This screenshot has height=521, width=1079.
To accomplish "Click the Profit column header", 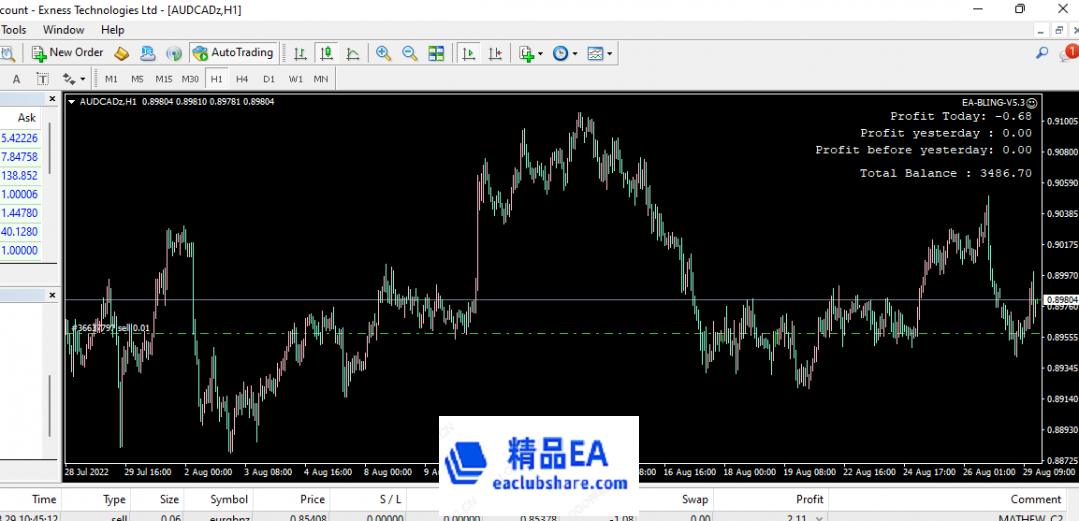I will [x=809, y=499].
